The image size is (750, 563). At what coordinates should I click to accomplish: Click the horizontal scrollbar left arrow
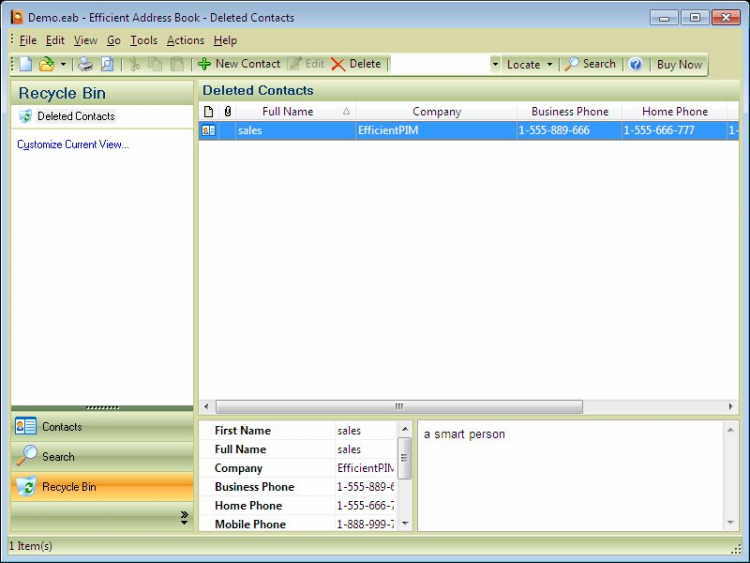pos(207,407)
